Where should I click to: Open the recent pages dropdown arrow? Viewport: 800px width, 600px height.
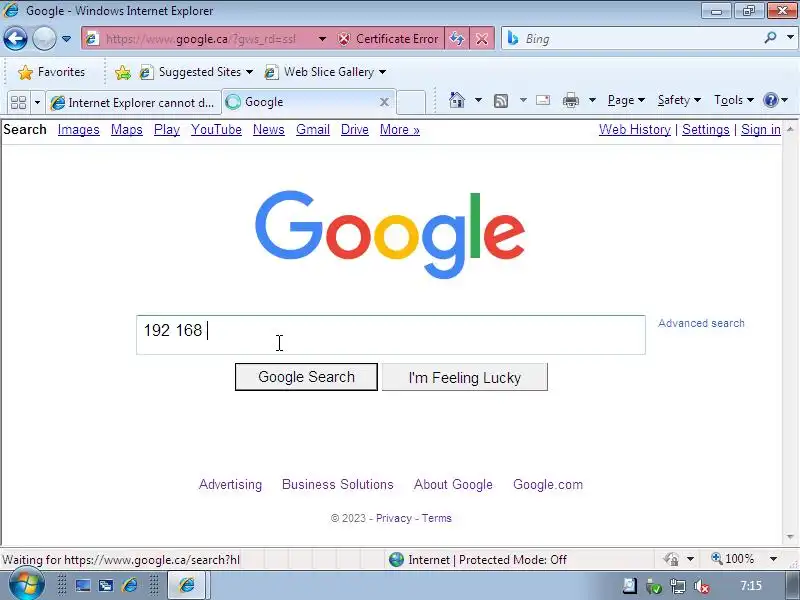[66, 39]
